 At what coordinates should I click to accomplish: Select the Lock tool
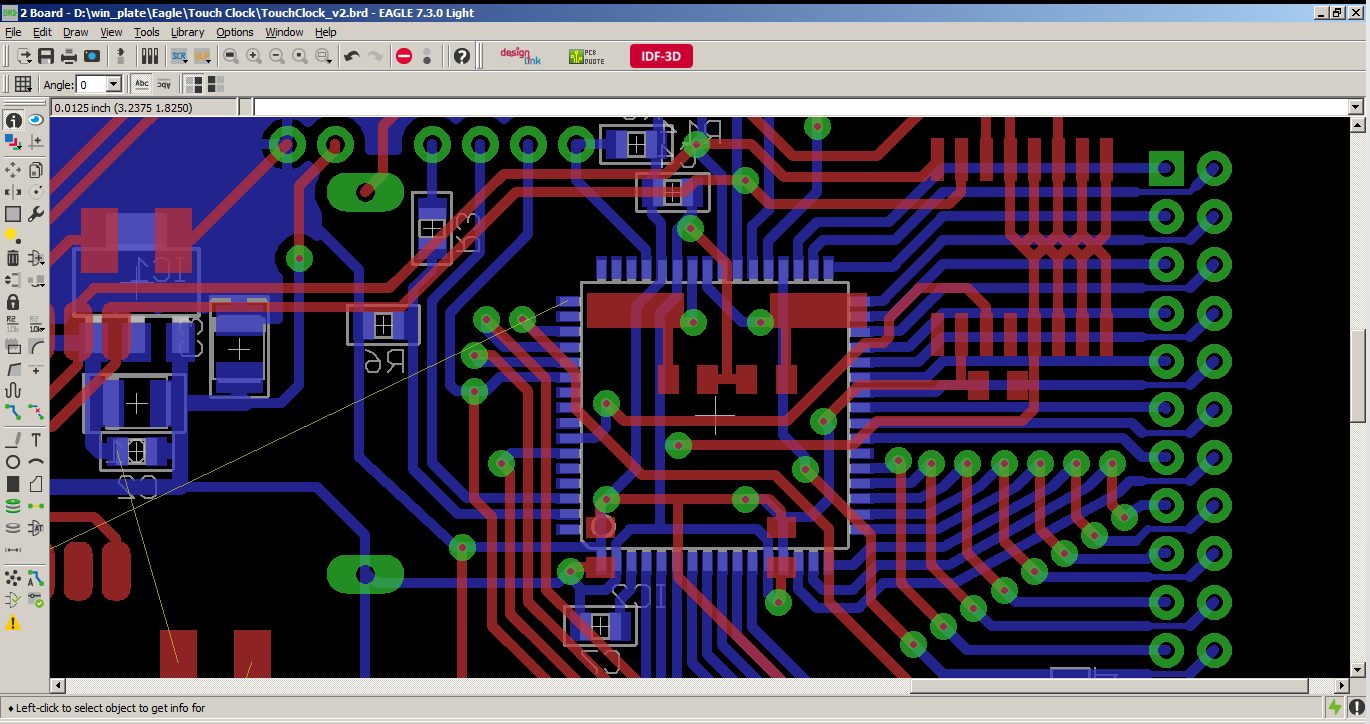(x=13, y=302)
